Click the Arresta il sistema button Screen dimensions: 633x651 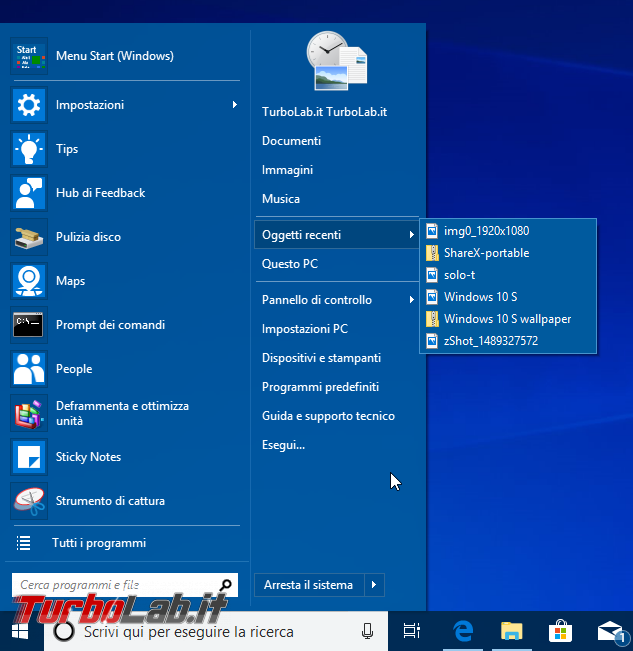point(309,585)
